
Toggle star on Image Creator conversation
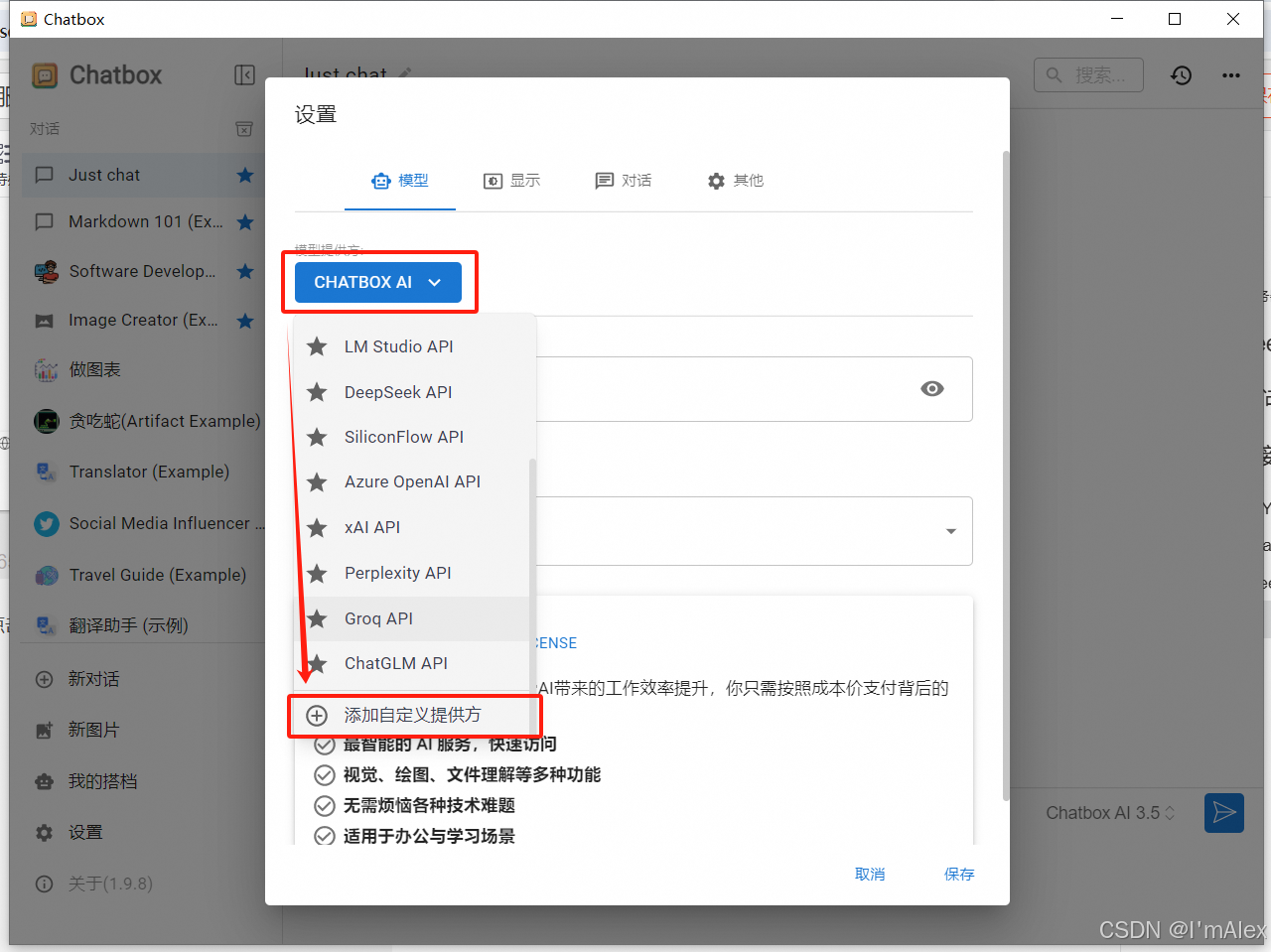pyautogui.click(x=245, y=321)
